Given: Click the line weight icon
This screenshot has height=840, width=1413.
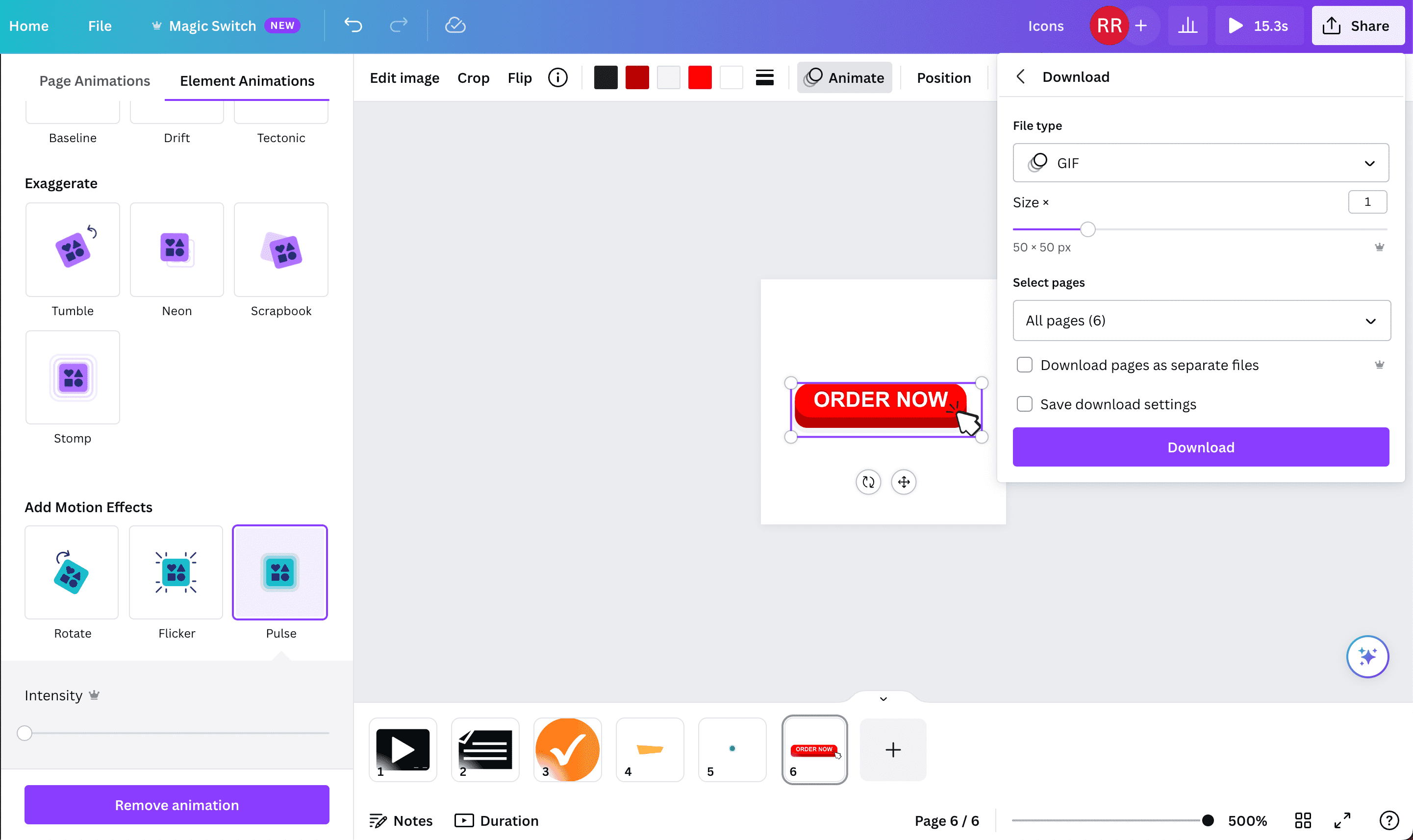Looking at the screenshot, I should (x=764, y=77).
